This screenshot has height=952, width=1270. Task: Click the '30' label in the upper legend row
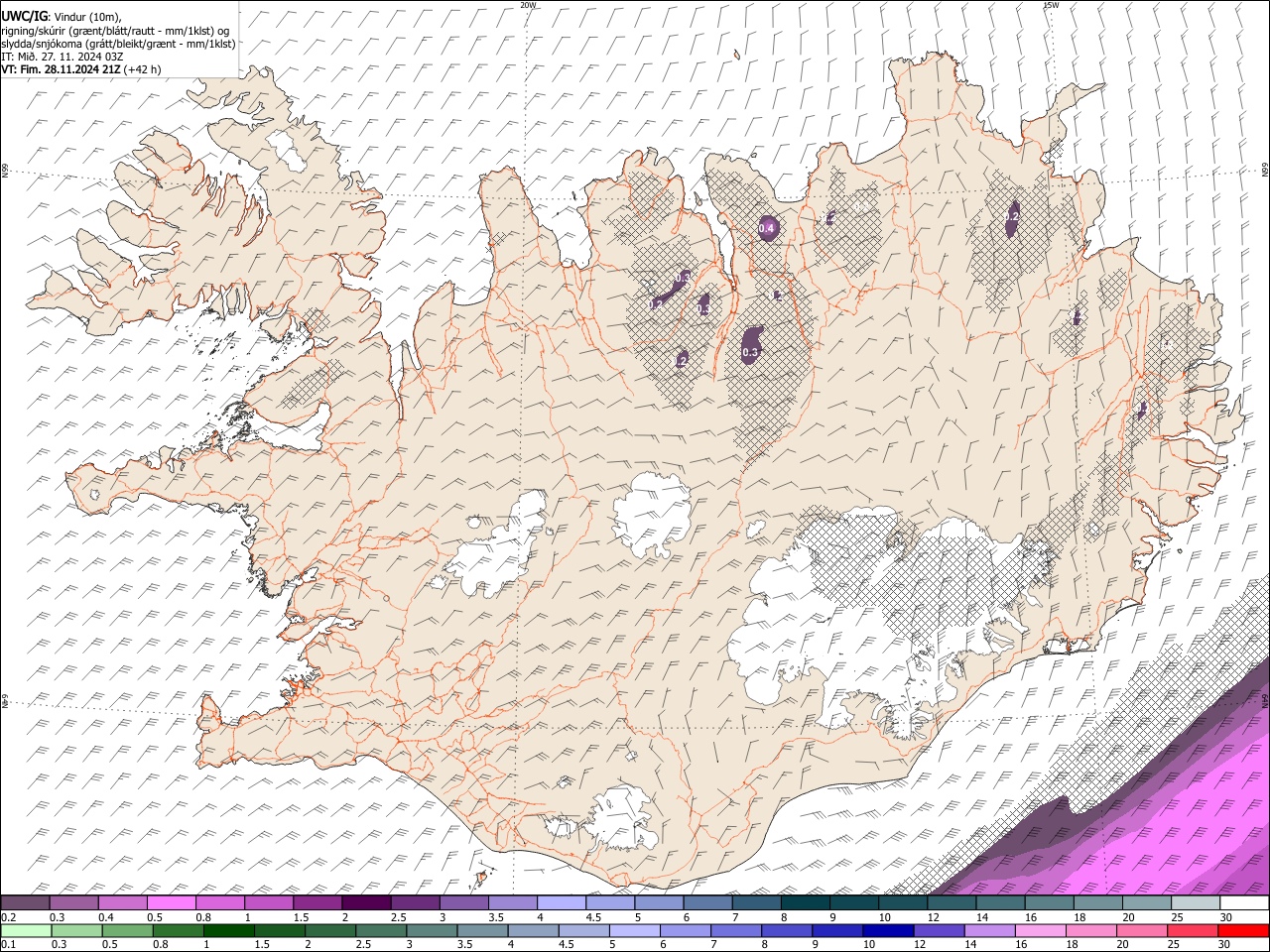[1226, 917]
